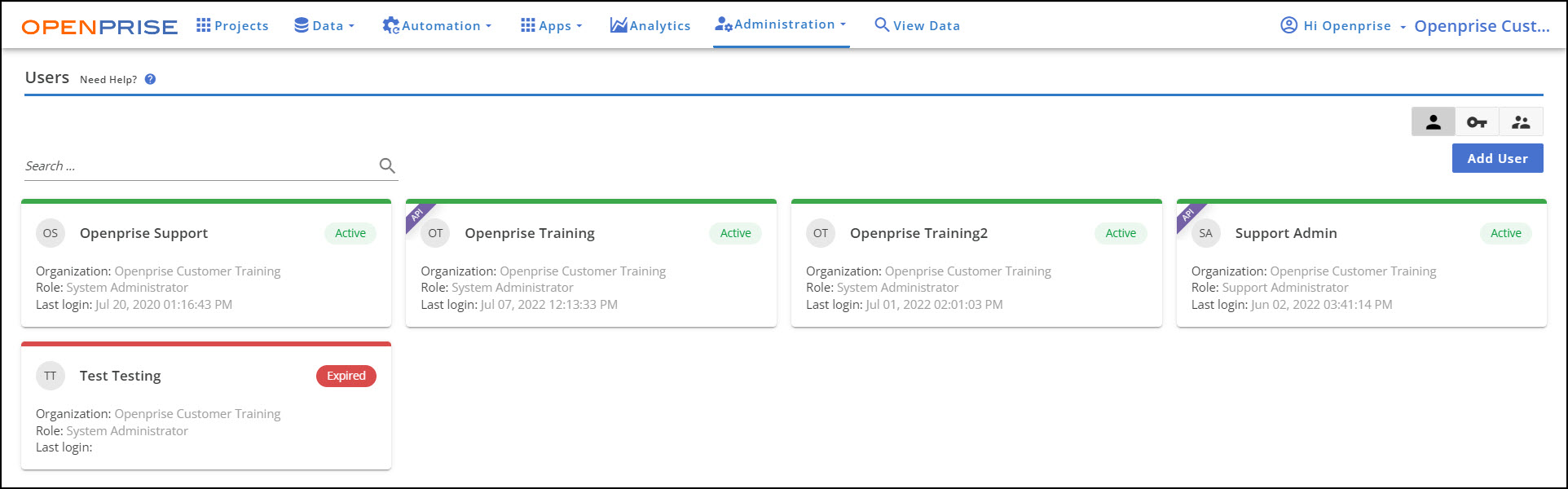Open the Openprise Training user card
This screenshot has height=489, width=1568.
tap(591, 263)
